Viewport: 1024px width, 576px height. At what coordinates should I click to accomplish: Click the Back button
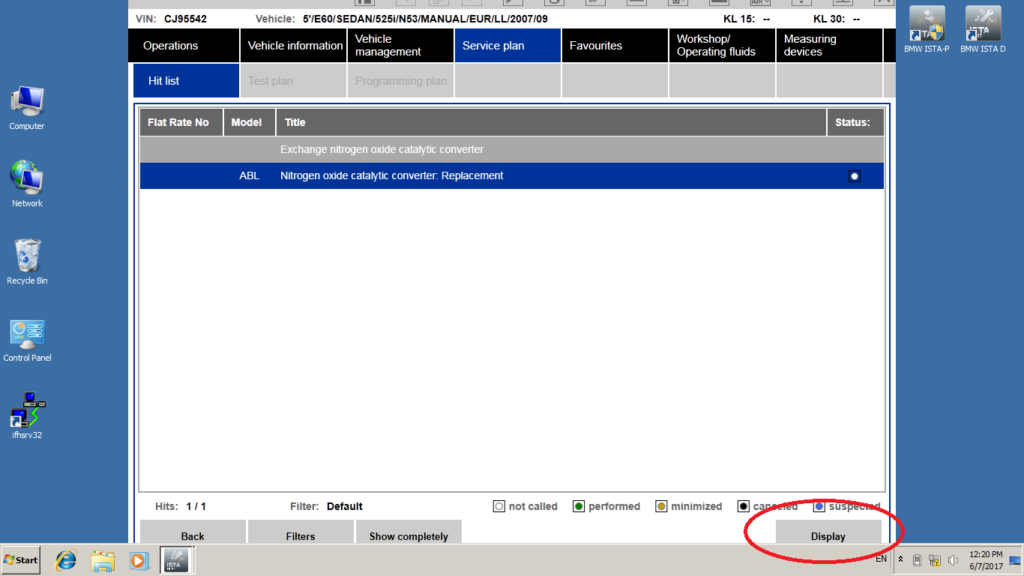tap(193, 533)
